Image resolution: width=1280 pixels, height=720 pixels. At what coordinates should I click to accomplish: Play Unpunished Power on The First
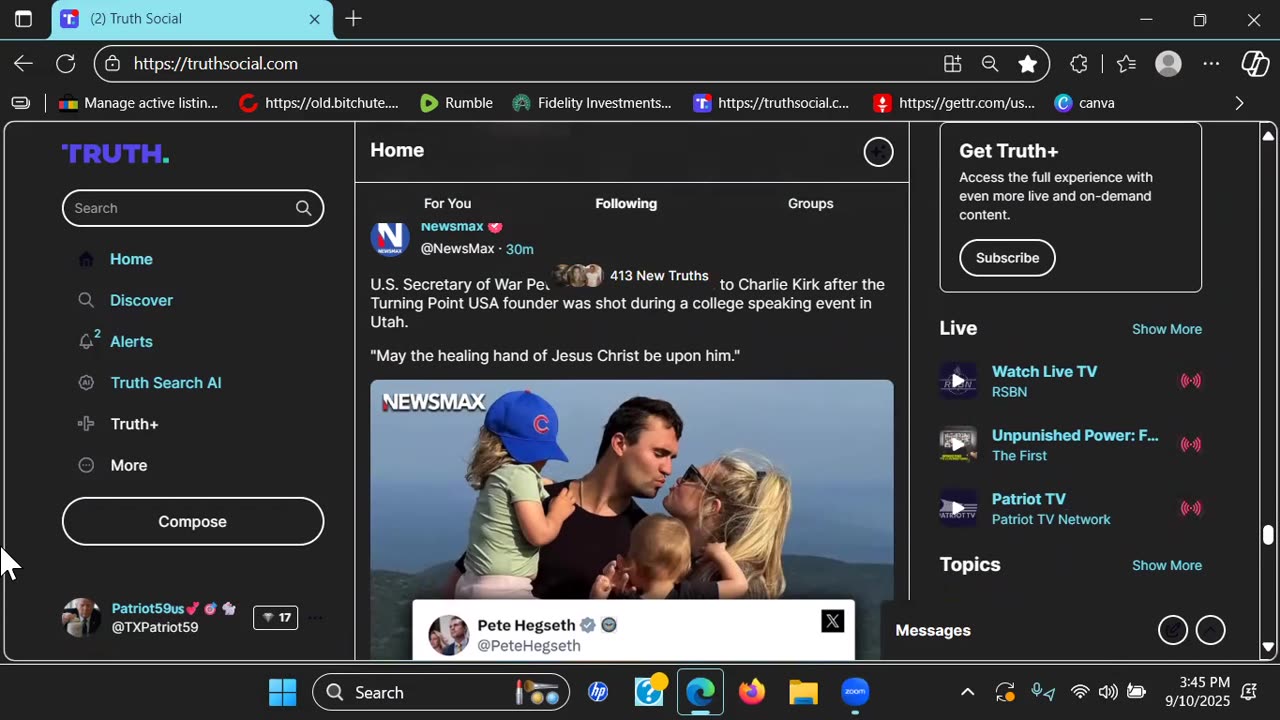tap(958, 445)
